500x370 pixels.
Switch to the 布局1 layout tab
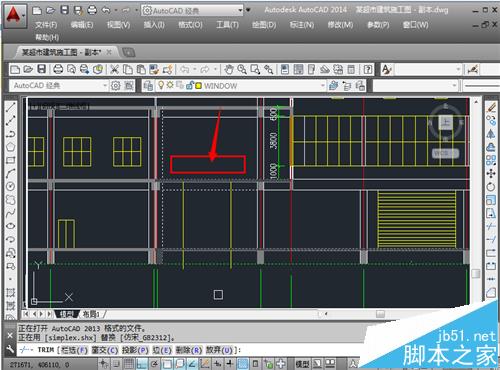point(91,314)
